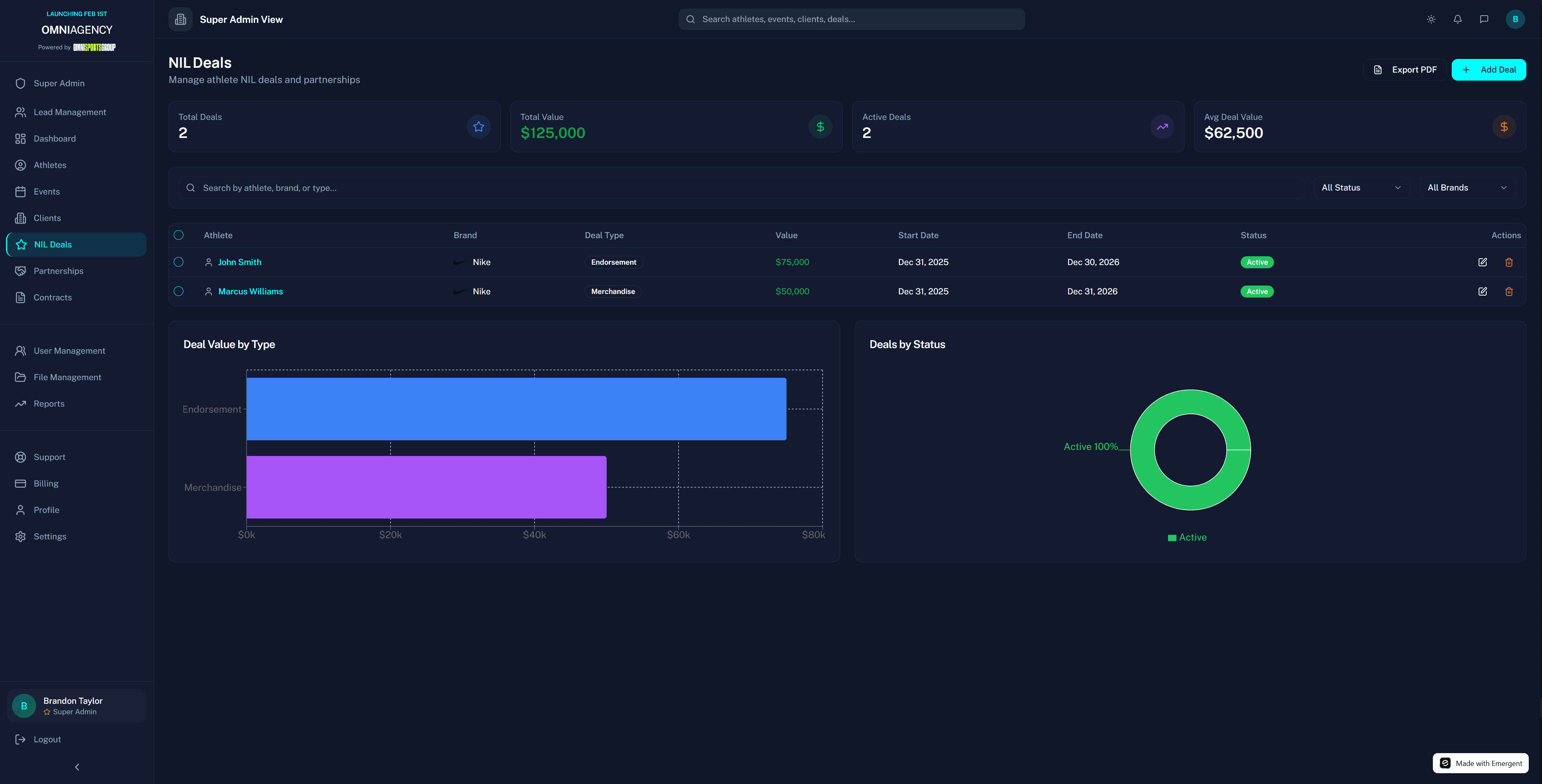Image resolution: width=1542 pixels, height=784 pixels.
Task: Open Marcus Williams athlete link
Action: [x=250, y=292]
